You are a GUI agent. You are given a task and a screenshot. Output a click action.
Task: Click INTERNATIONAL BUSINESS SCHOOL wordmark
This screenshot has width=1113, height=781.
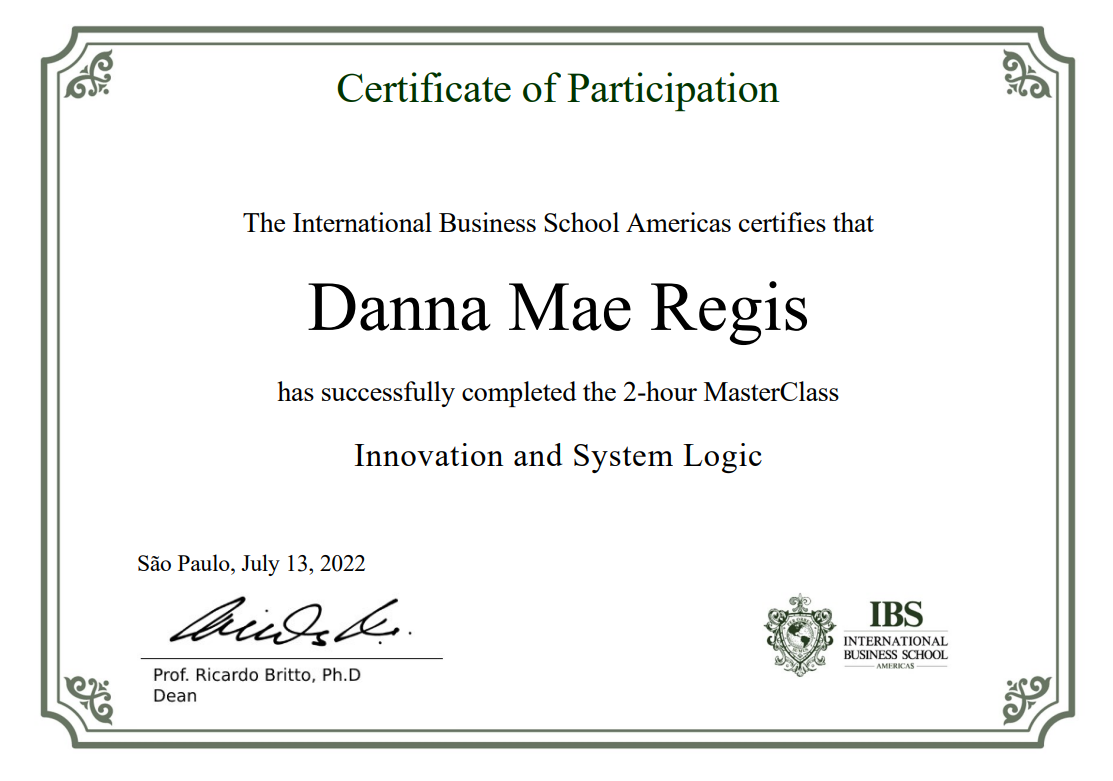[903, 644]
